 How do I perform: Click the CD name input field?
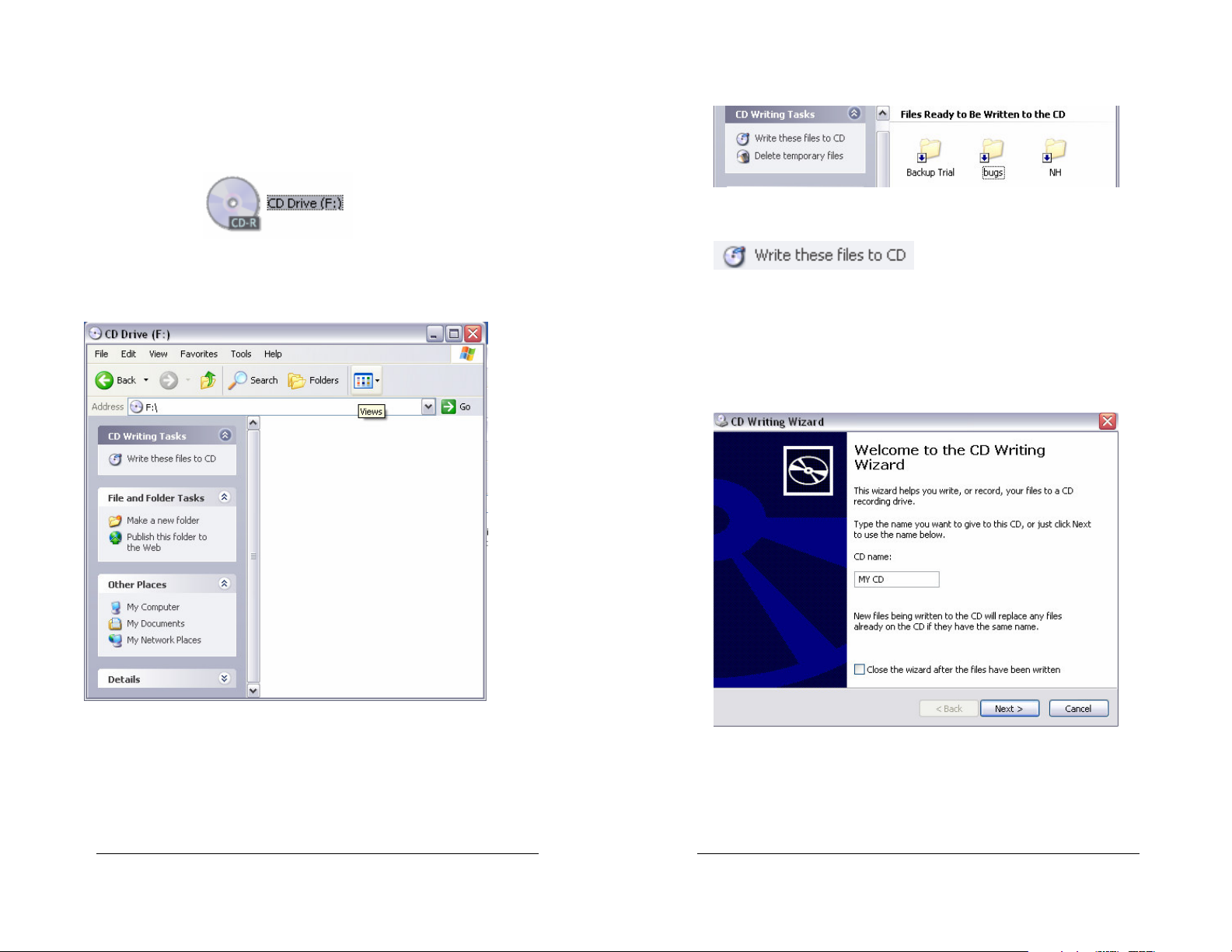[896, 579]
